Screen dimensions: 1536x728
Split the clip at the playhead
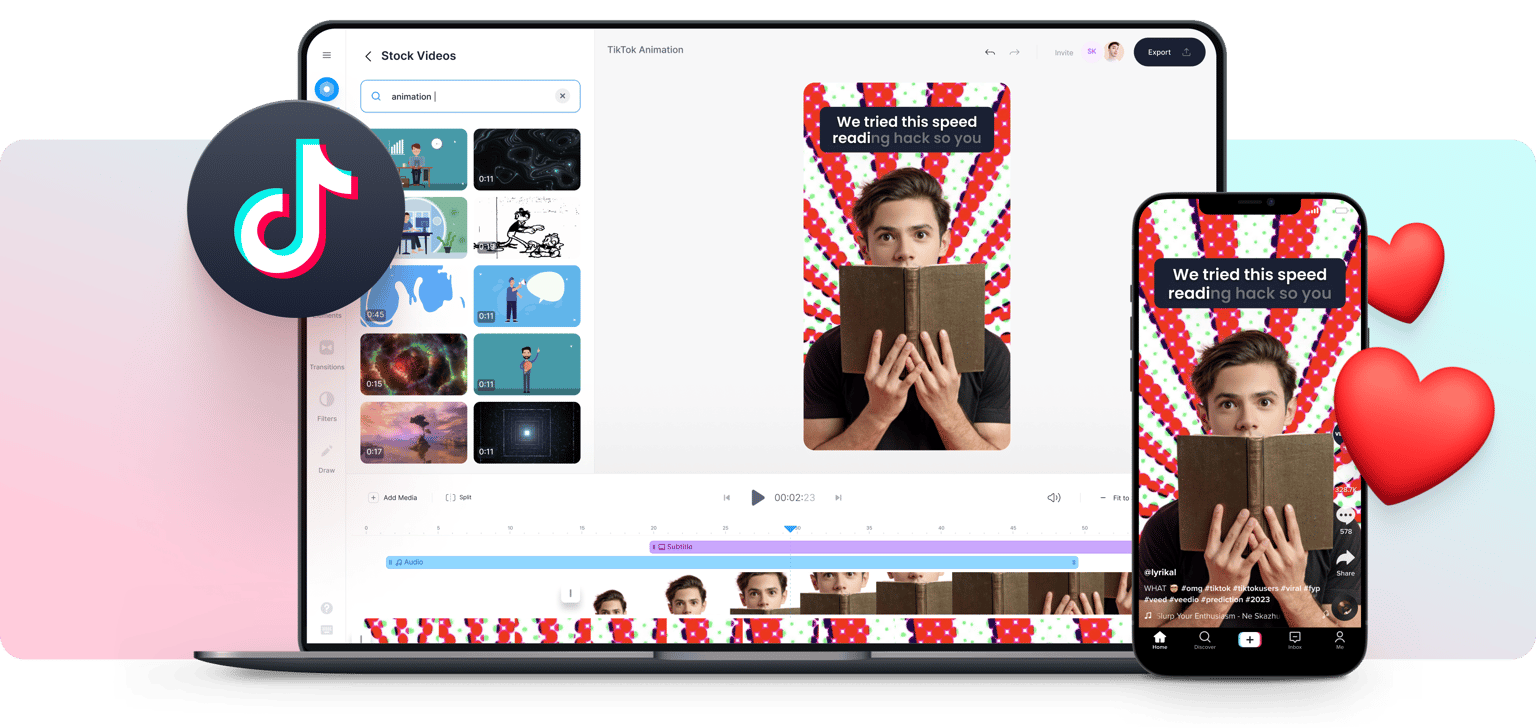click(x=458, y=497)
